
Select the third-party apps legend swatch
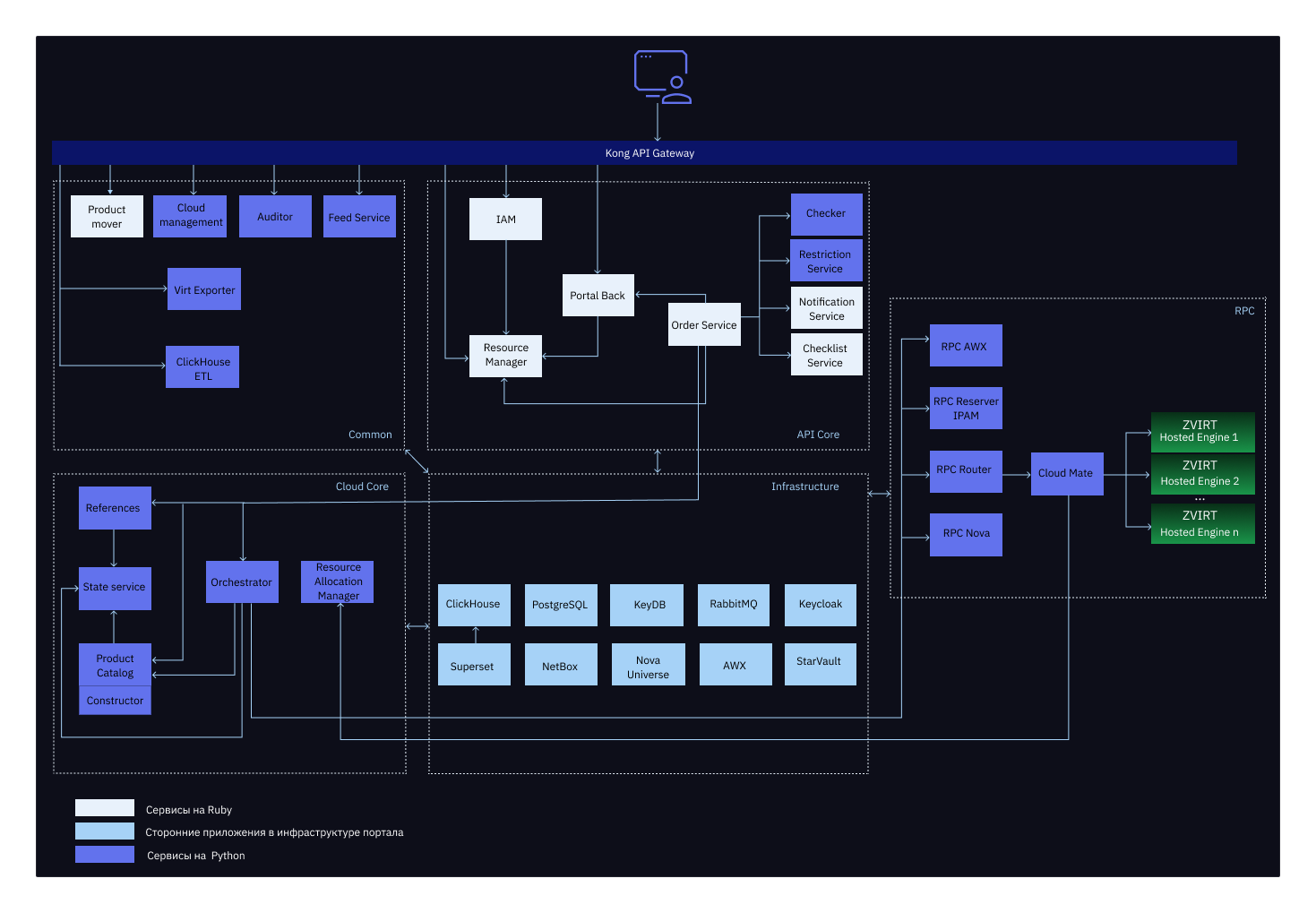tap(105, 831)
